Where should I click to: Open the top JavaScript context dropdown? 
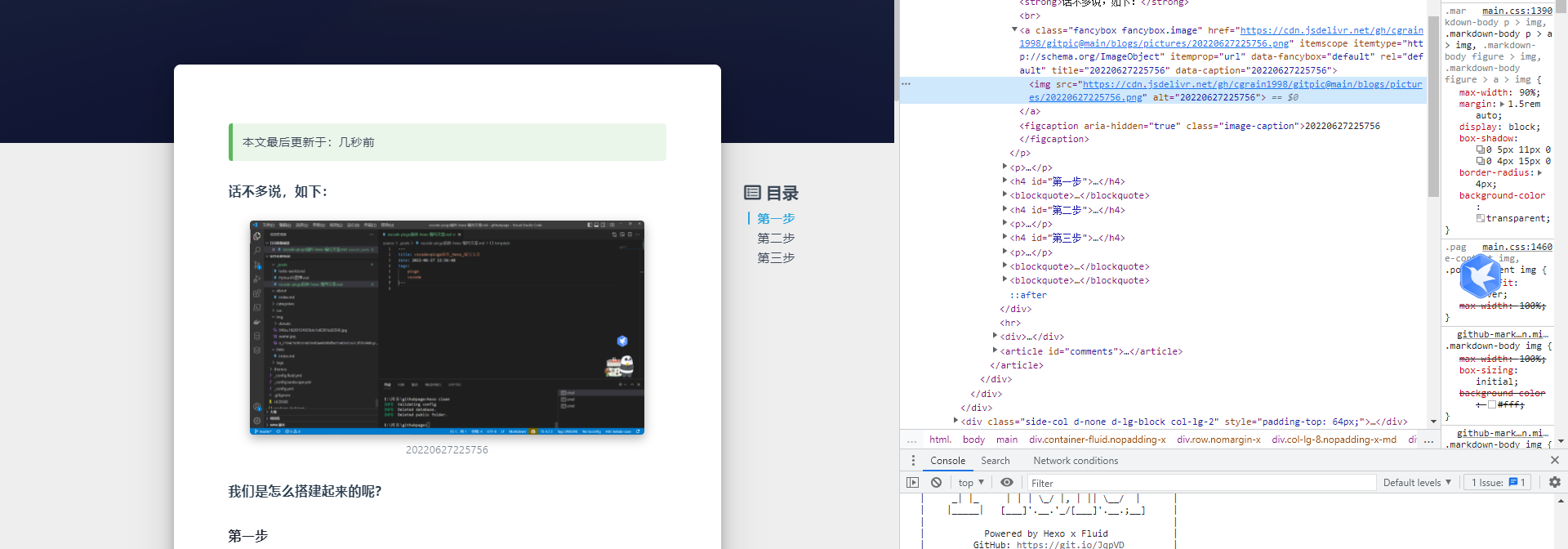[x=971, y=483]
